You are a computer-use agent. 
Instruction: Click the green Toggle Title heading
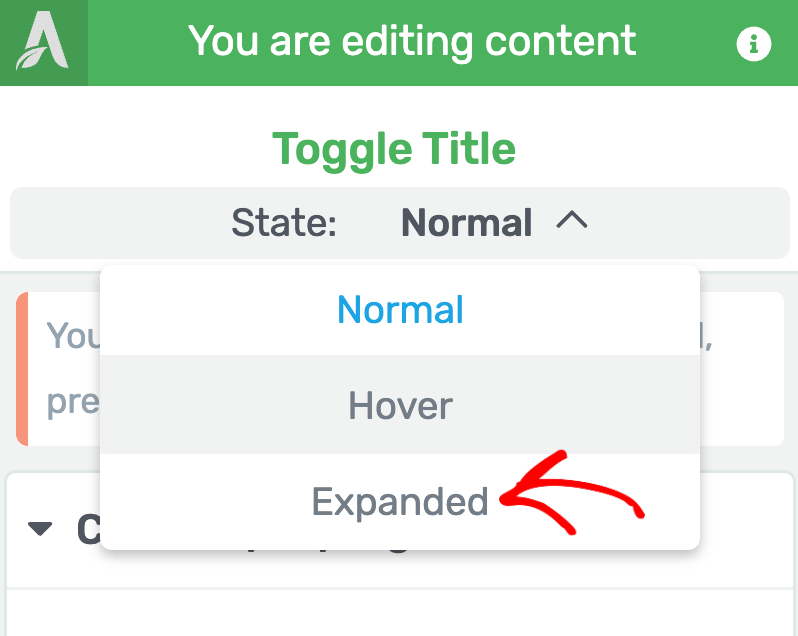[x=394, y=149]
